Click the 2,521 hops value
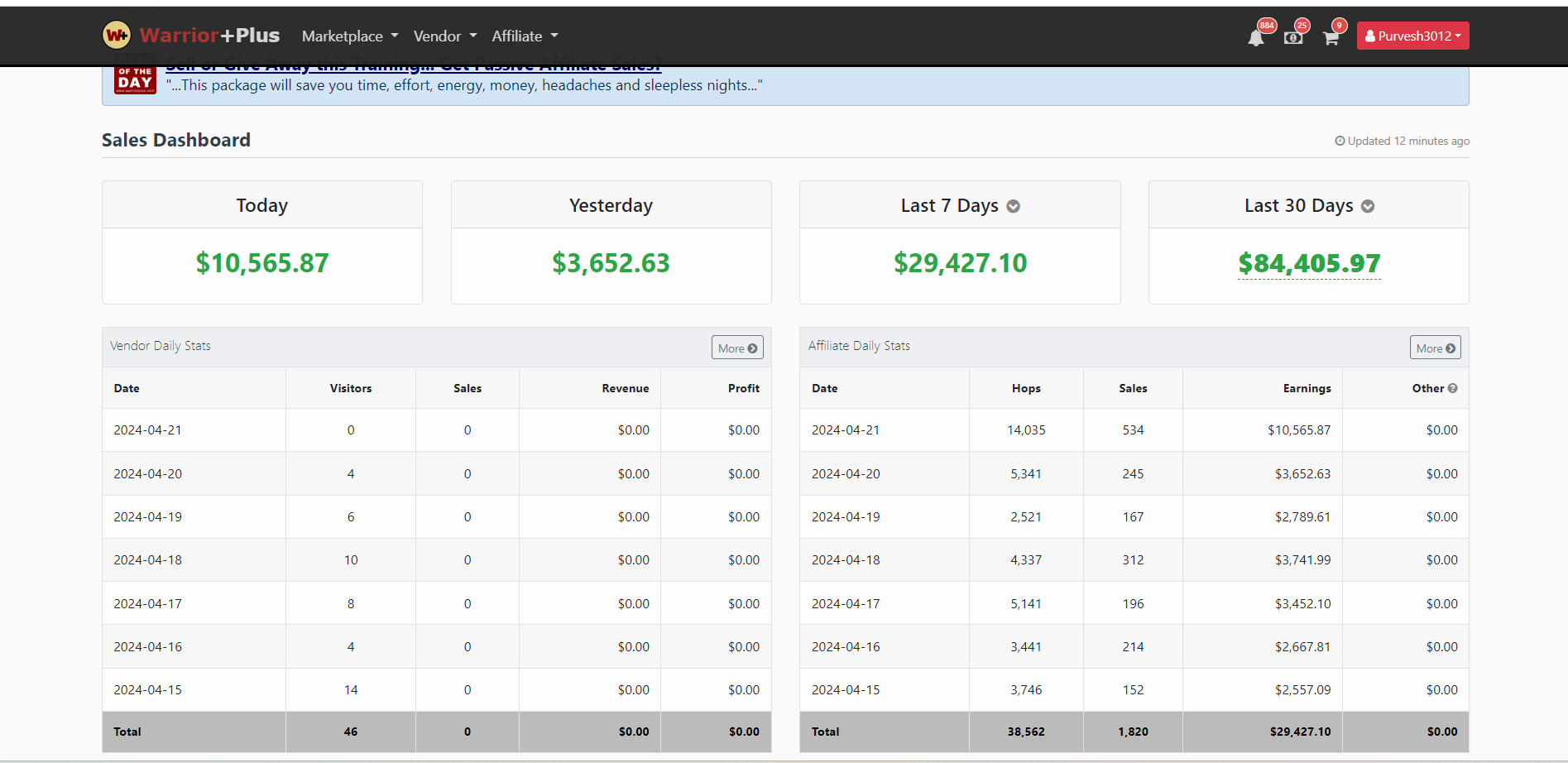The width and height of the screenshot is (1568, 763). tap(1026, 517)
